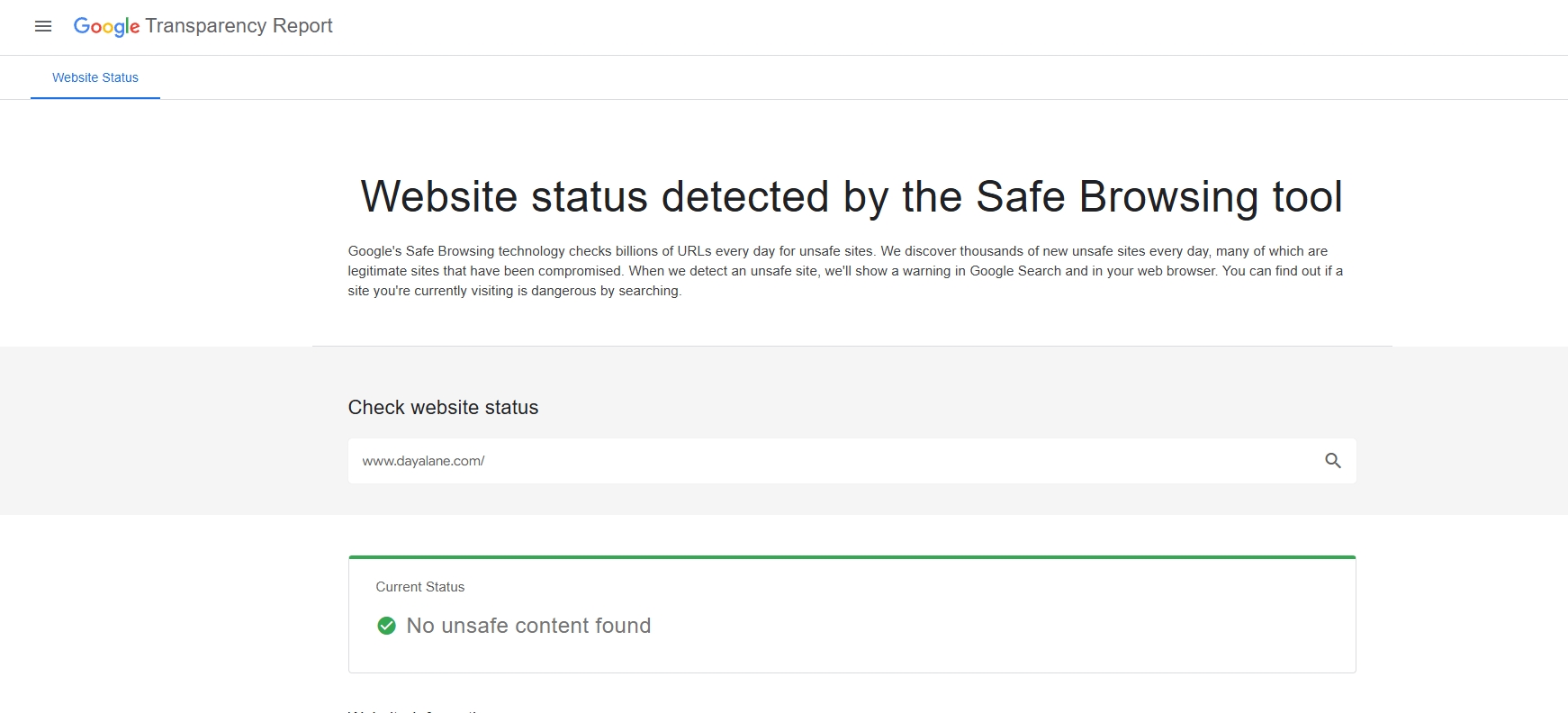The width and height of the screenshot is (1568, 713).
Task: Click the Google logo in the header
Action: [106, 26]
